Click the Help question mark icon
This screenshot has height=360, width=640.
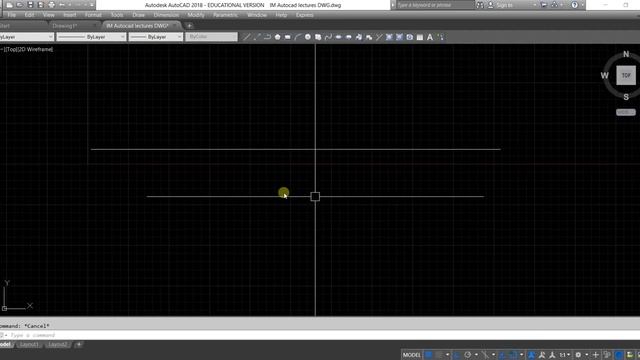[574, 5]
